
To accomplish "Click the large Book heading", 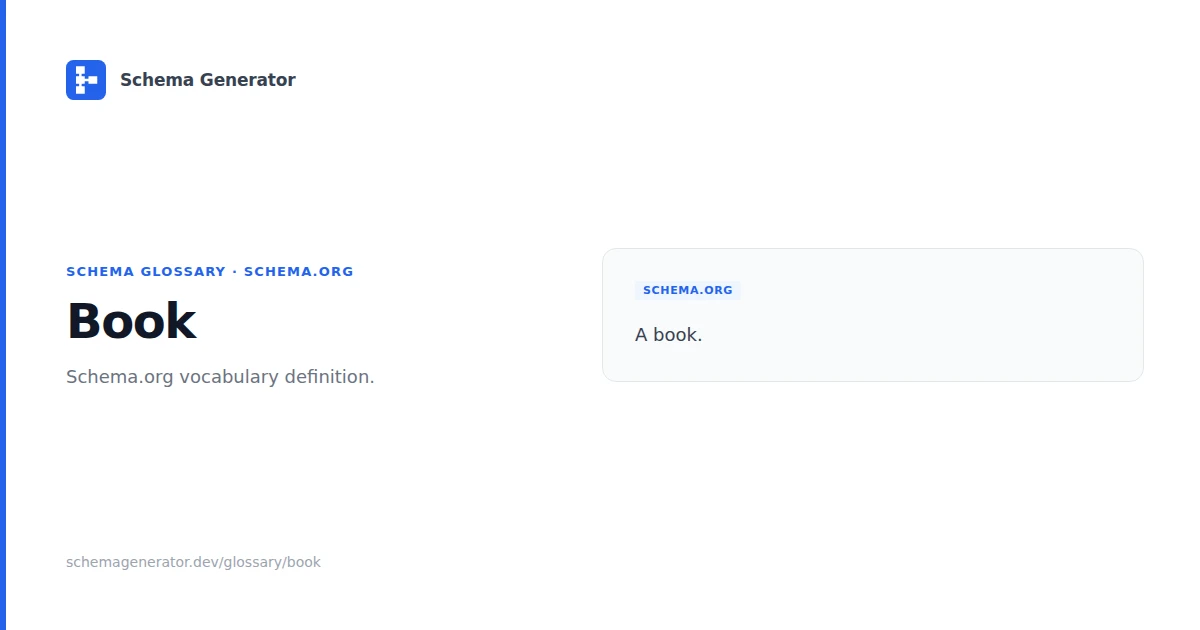I will point(131,321).
